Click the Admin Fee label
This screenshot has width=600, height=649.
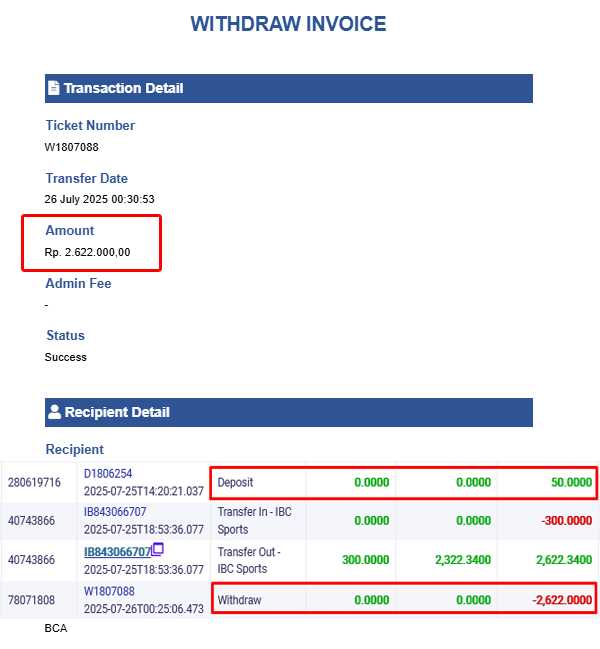coord(78,284)
